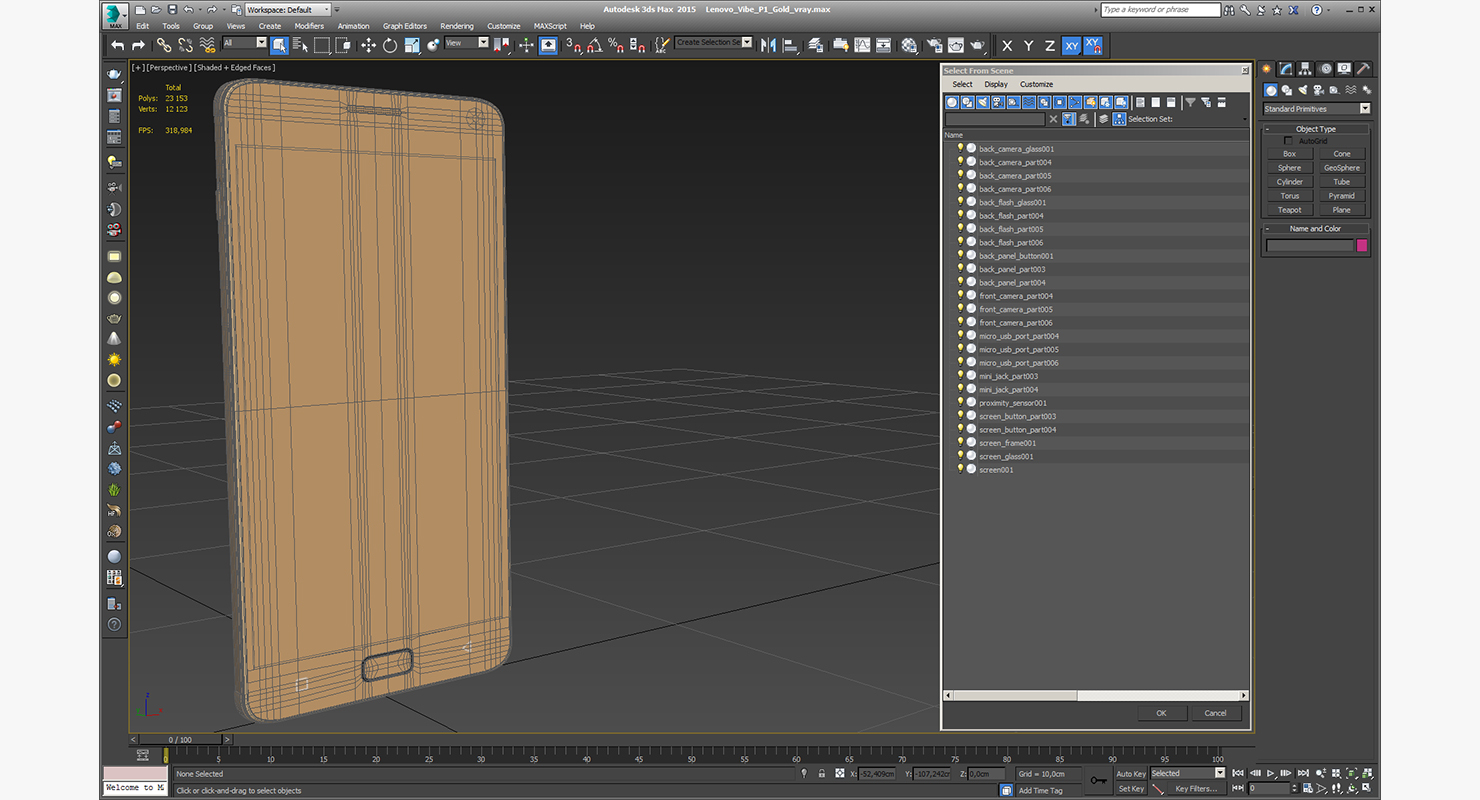Open the Display menu in Select From Scene
The image size is (1480, 800).
[996, 84]
